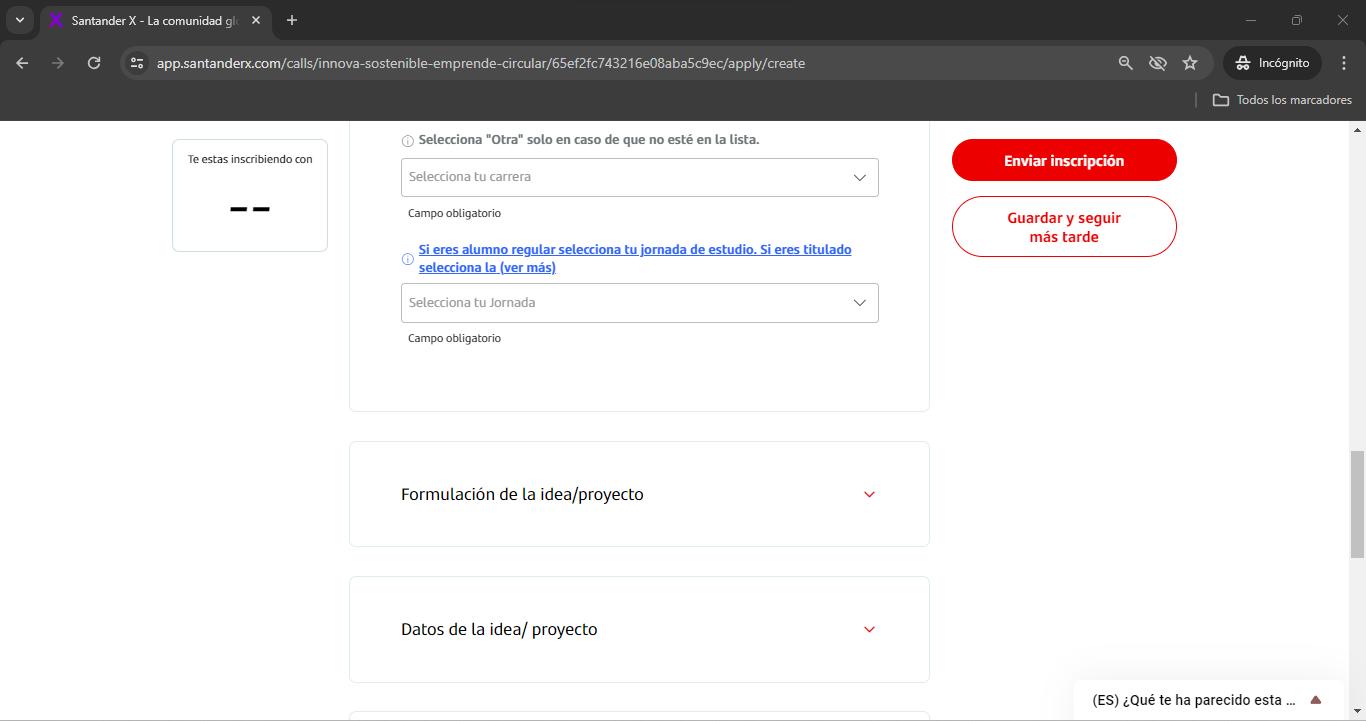The height and width of the screenshot is (721, 1366).
Task: Restore down the browser window
Action: click(1297, 20)
